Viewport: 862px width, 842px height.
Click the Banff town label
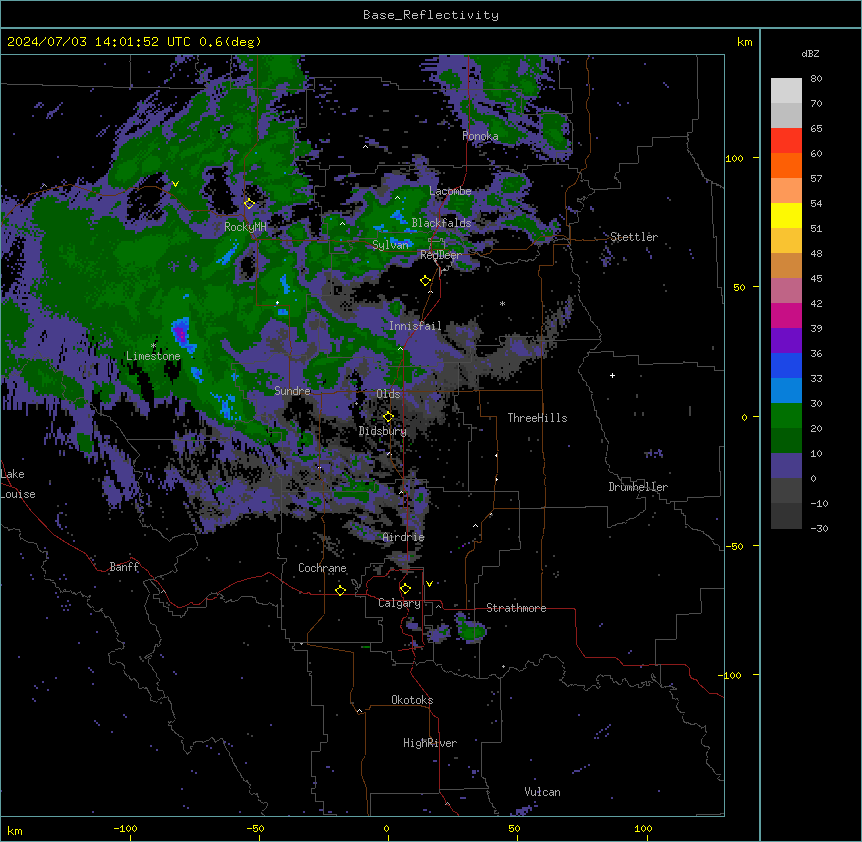(x=124, y=567)
